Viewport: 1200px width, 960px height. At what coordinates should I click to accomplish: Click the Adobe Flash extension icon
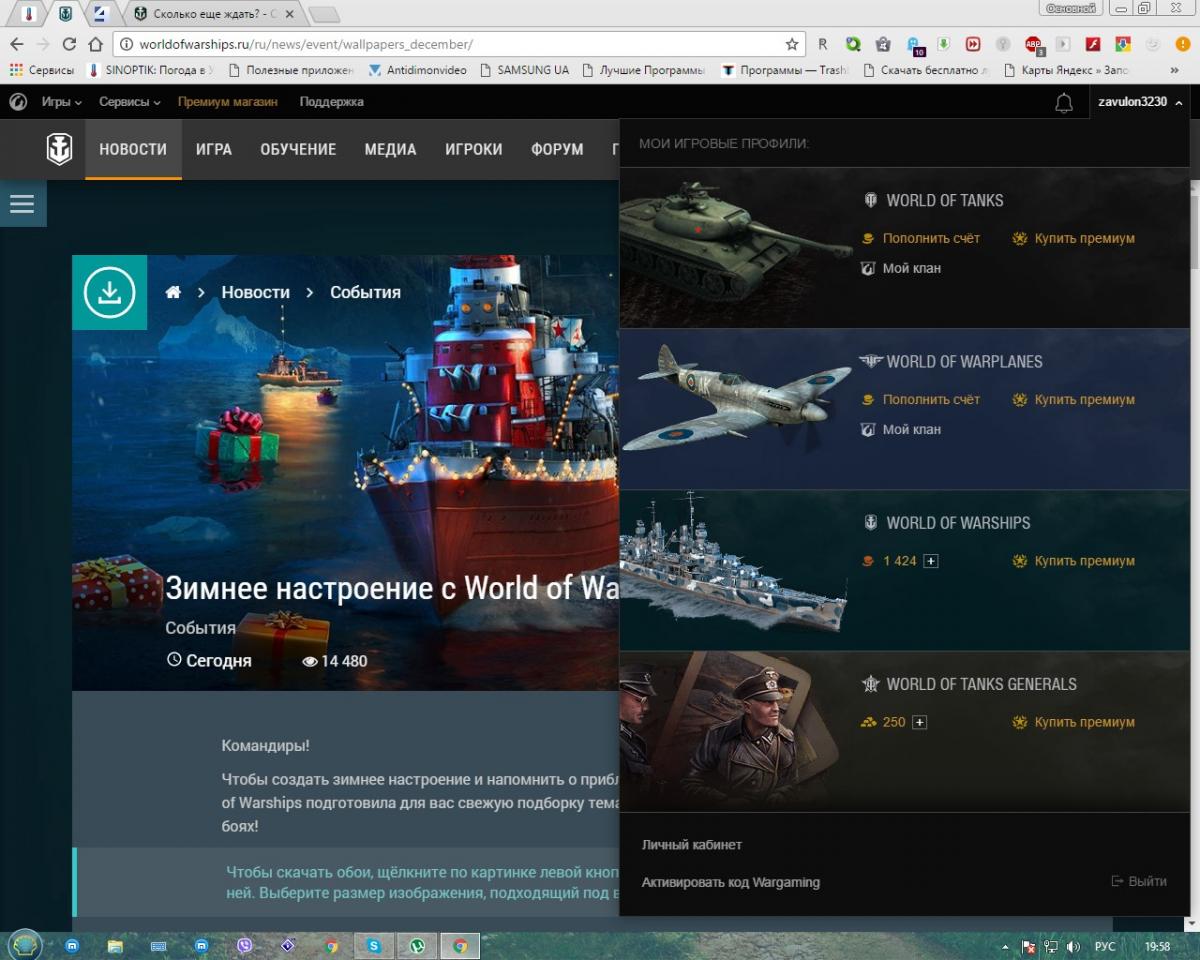tap(1094, 44)
